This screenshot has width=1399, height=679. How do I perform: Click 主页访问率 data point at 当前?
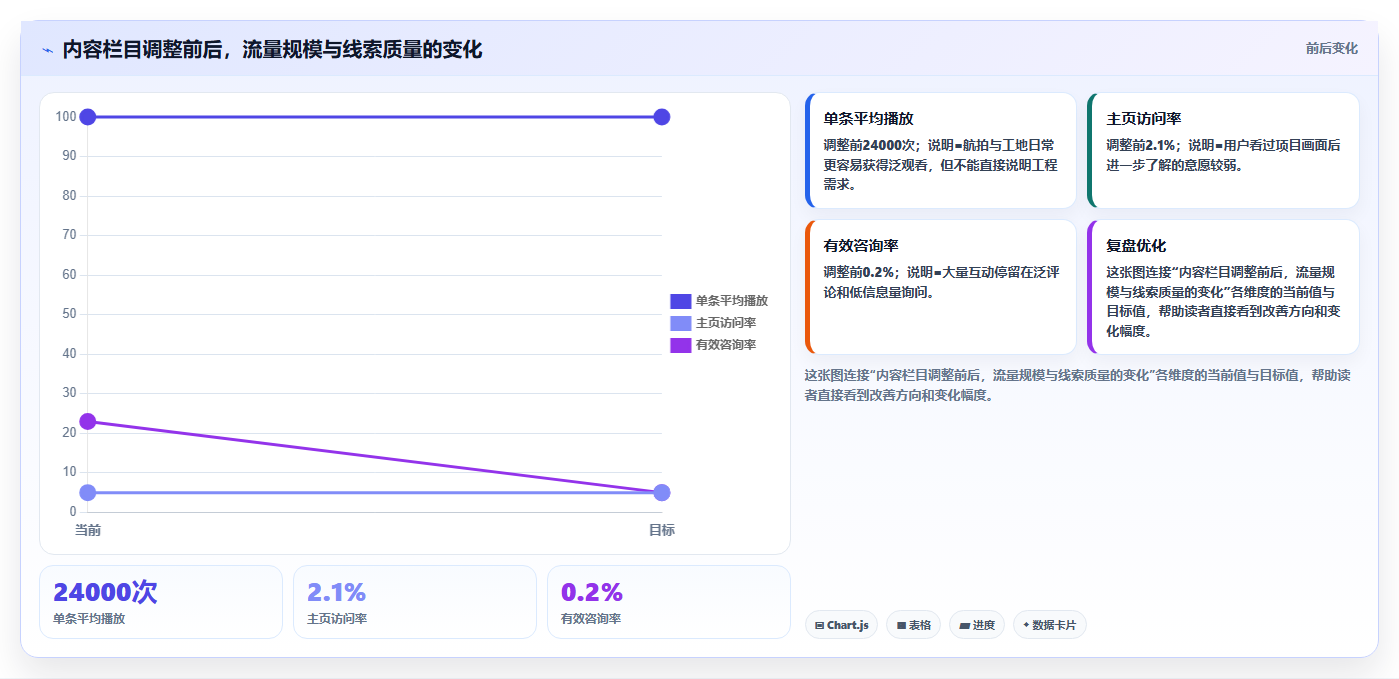88,492
